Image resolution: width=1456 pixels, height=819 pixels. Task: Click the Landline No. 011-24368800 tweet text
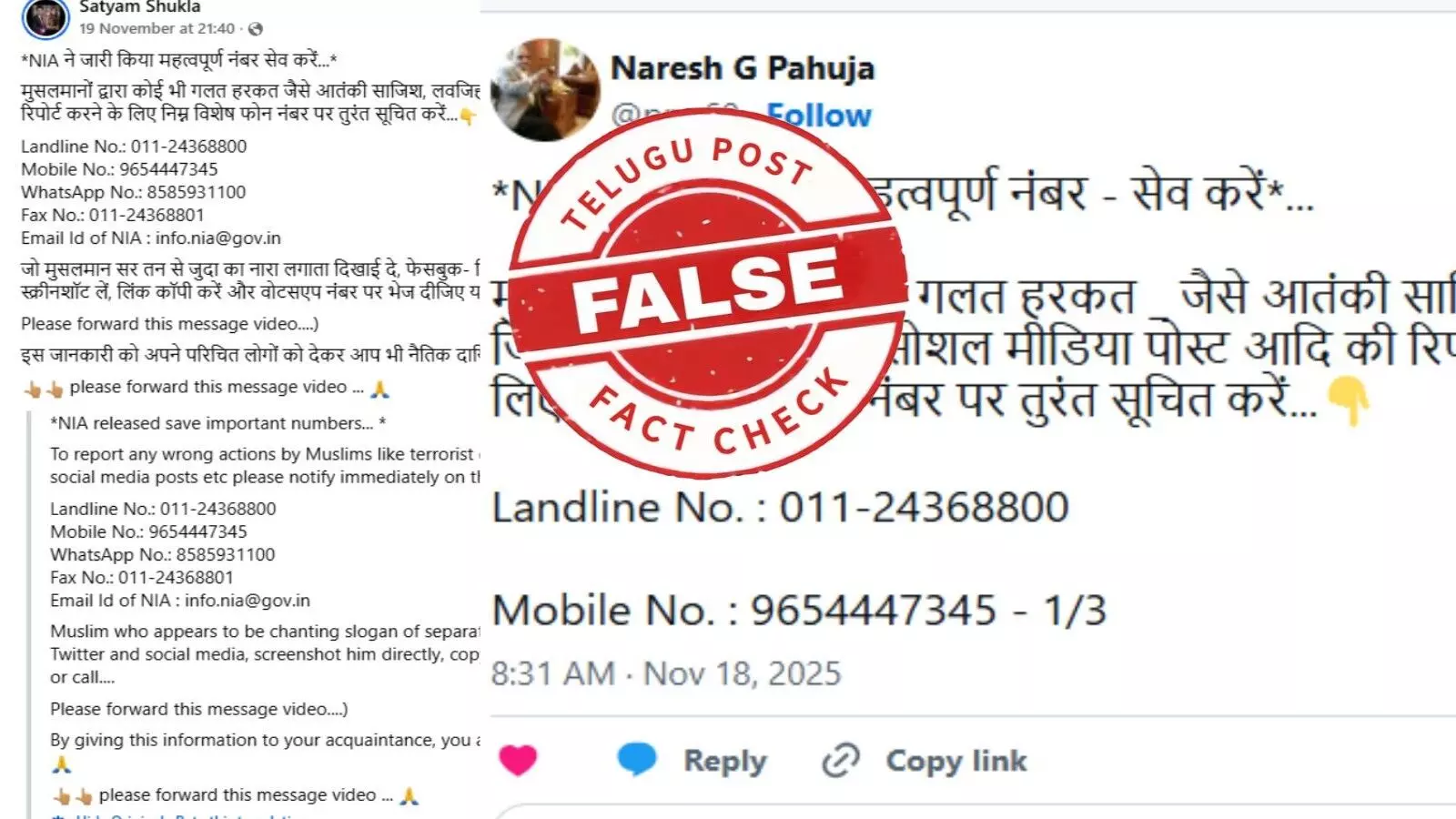click(x=780, y=507)
